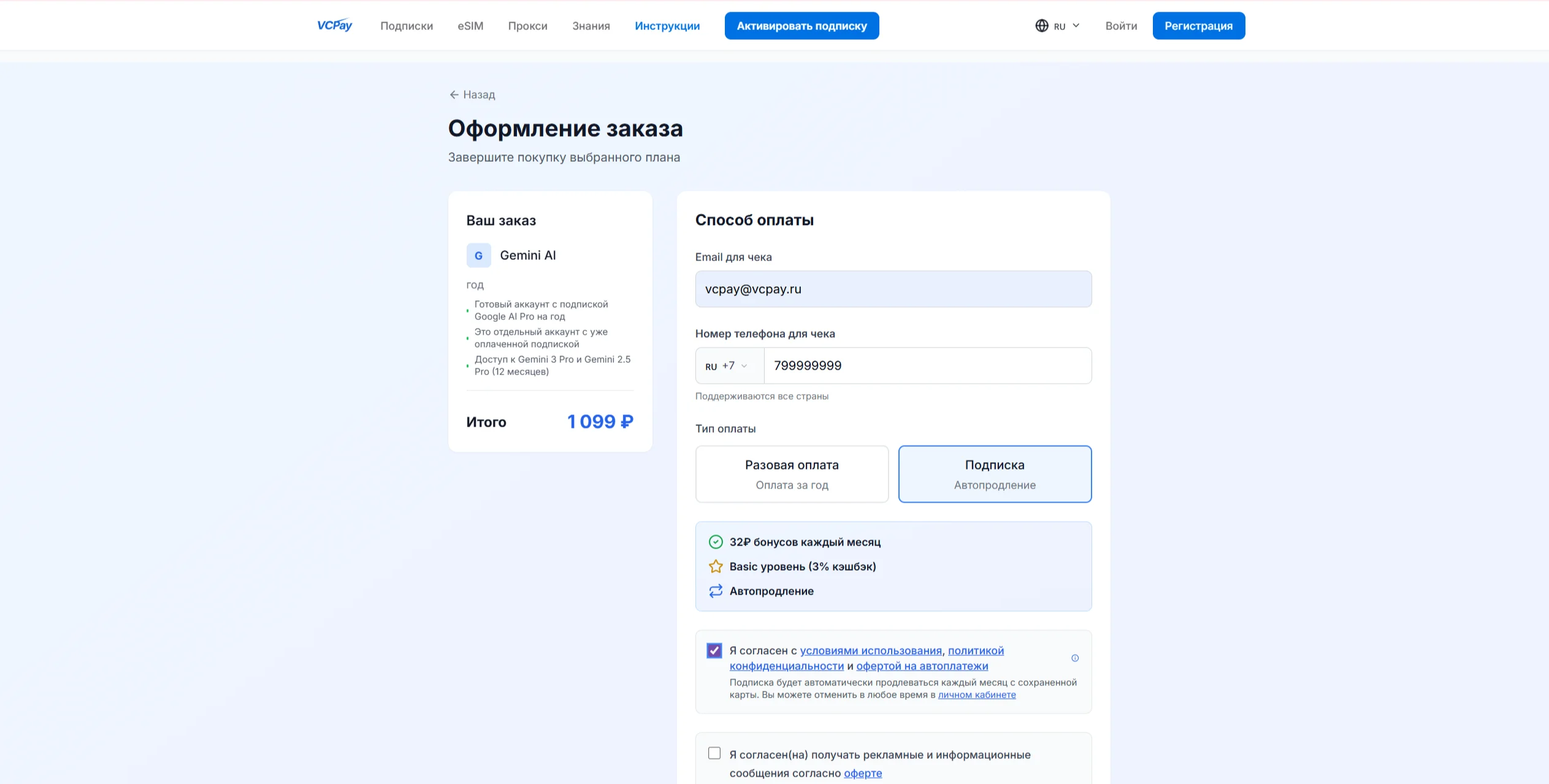Click the total price 1 099 ₽

[x=600, y=422]
